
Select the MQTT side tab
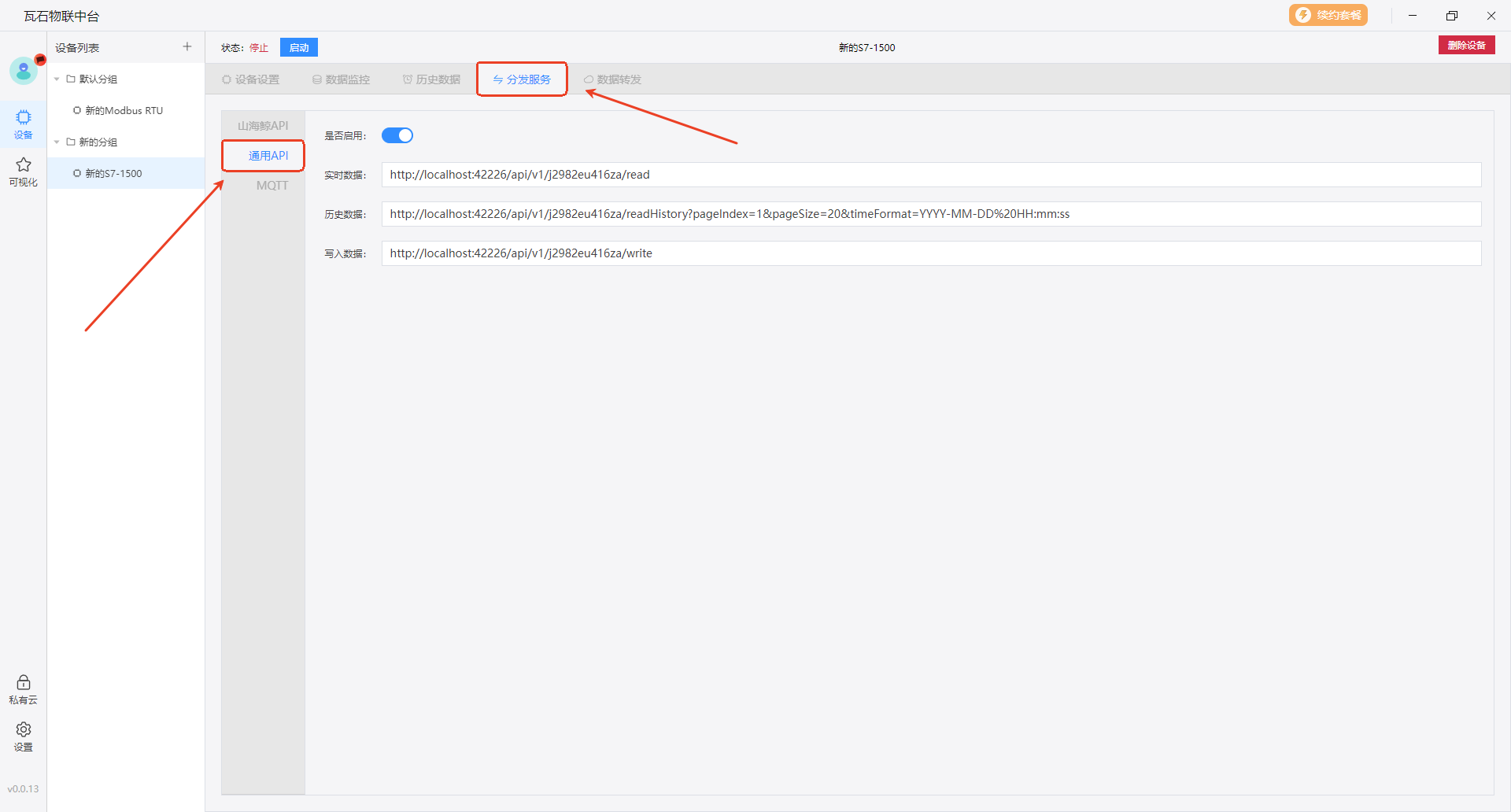[x=272, y=186]
